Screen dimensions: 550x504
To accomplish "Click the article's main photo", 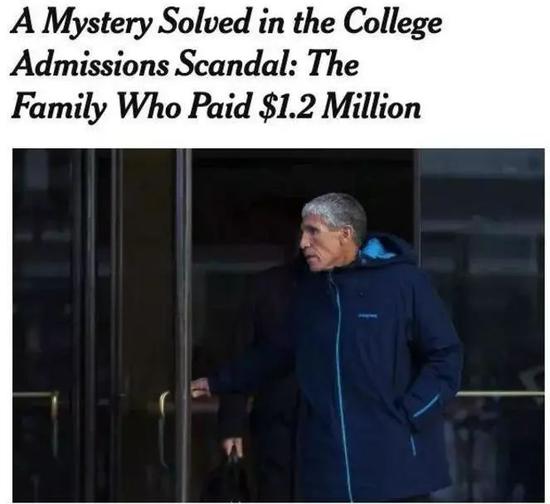I will [x=279, y=325].
